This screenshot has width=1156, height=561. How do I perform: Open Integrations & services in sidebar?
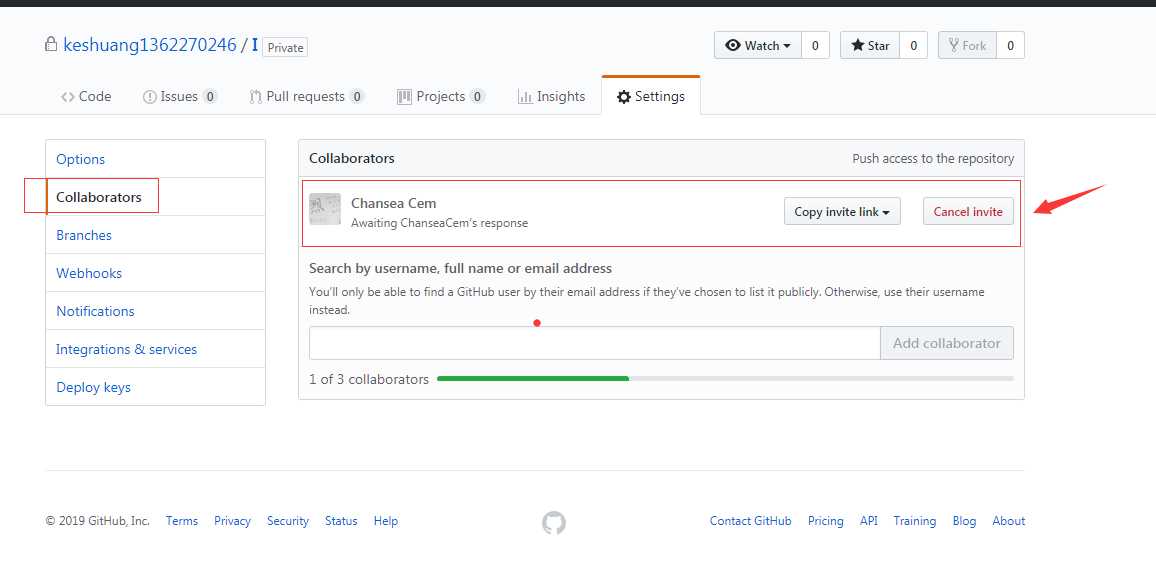click(x=156, y=349)
